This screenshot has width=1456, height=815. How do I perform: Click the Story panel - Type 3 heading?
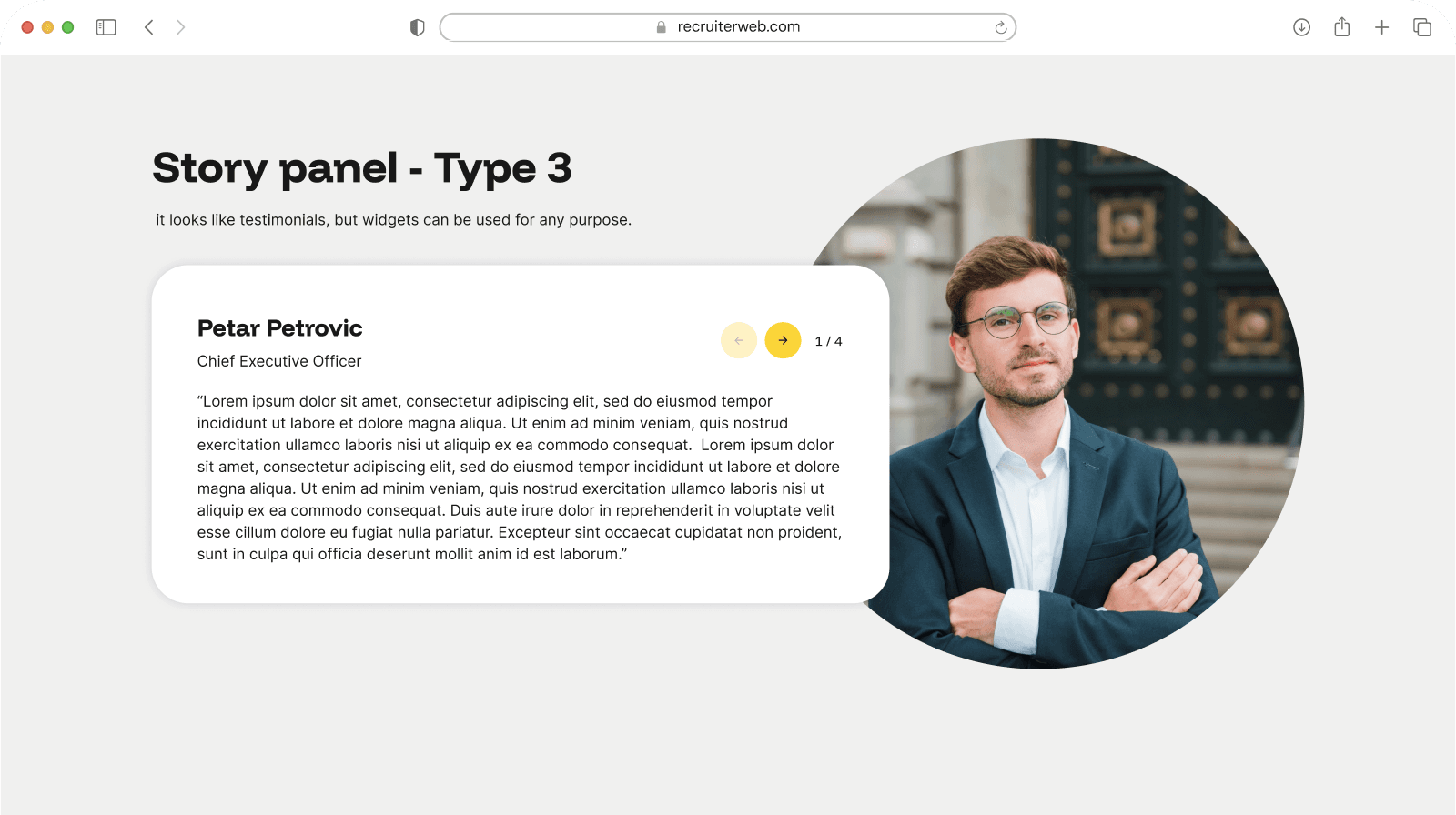pyautogui.click(x=362, y=168)
